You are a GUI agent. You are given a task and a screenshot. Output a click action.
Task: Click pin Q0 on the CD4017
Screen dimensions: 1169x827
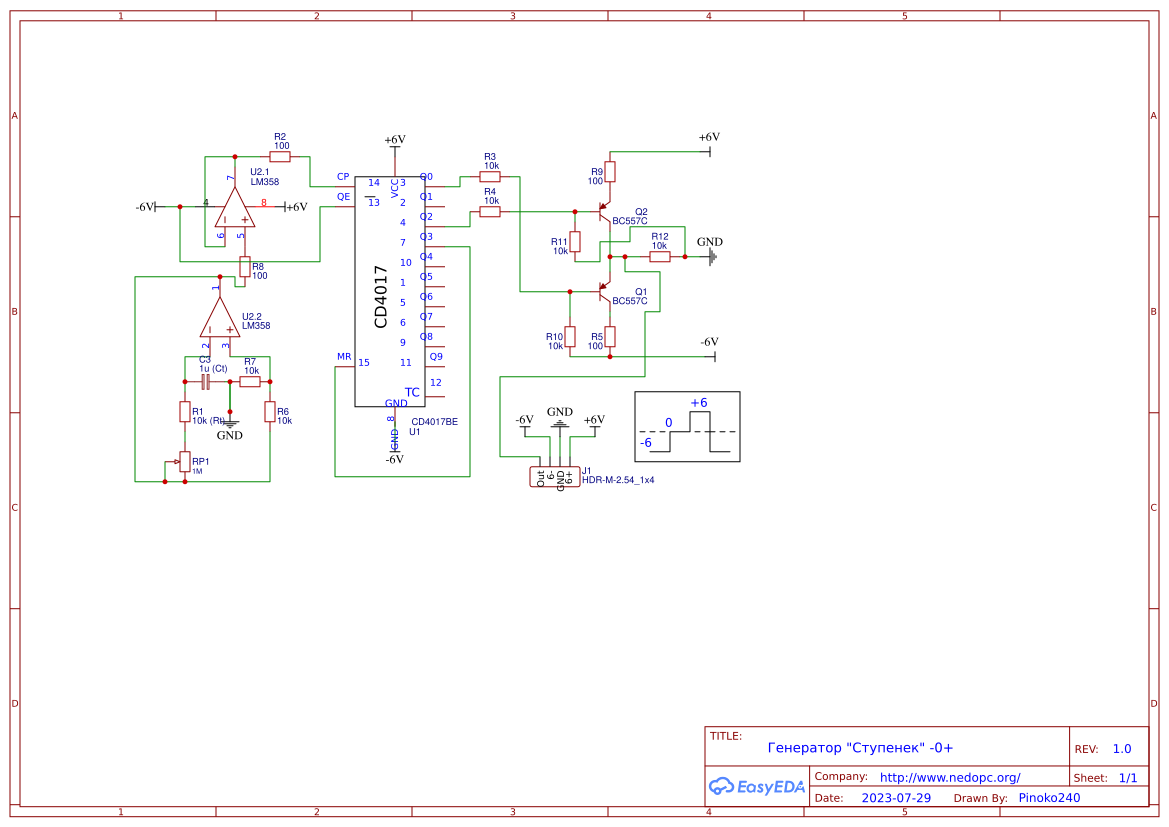pos(432,178)
